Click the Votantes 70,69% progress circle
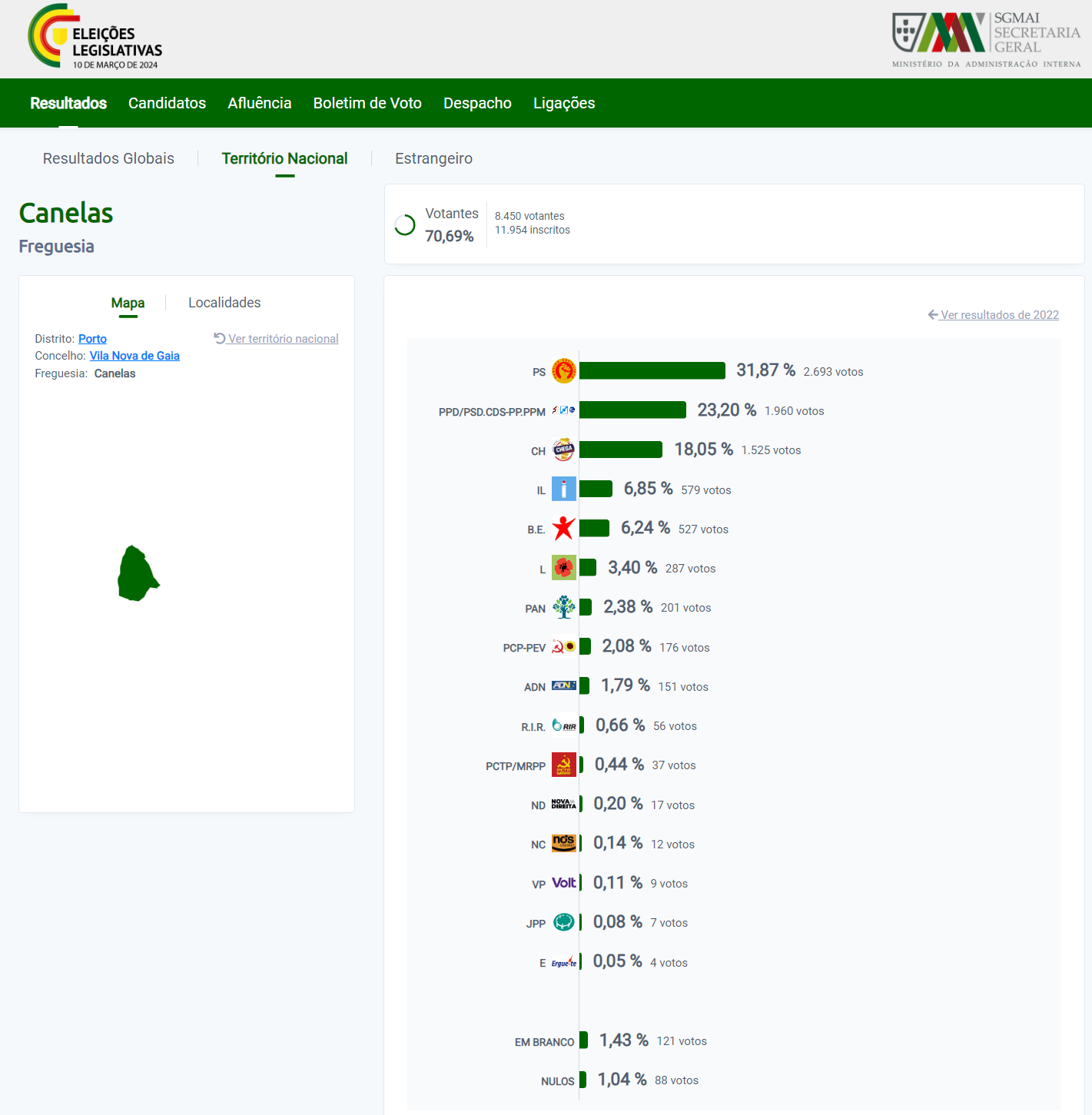The image size is (1092, 1115). tap(405, 224)
